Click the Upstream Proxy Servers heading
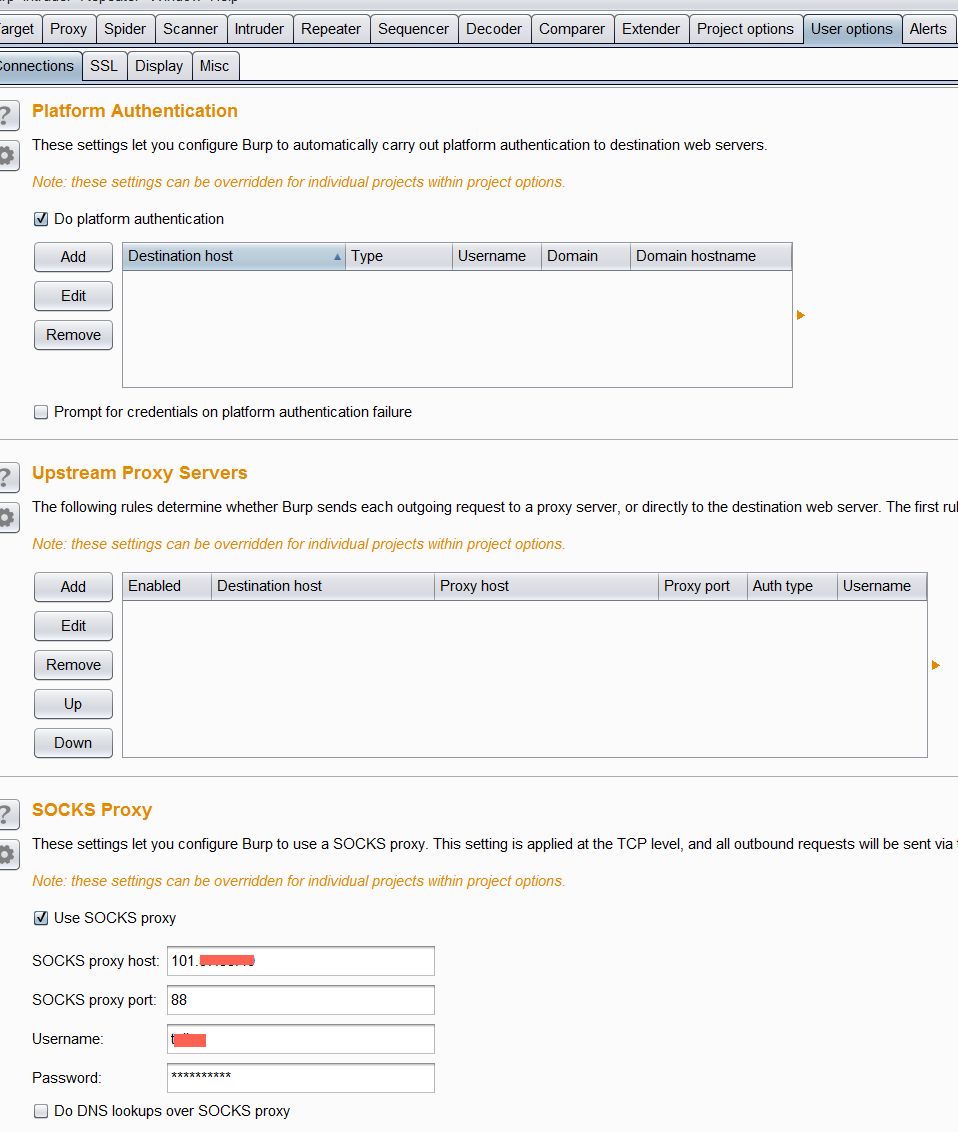Image resolution: width=958 pixels, height=1132 pixels. pos(140,473)
